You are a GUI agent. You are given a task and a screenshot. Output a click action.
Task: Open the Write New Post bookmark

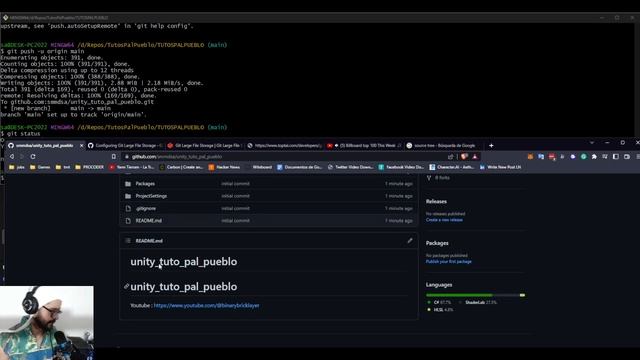tap(500, 167)
